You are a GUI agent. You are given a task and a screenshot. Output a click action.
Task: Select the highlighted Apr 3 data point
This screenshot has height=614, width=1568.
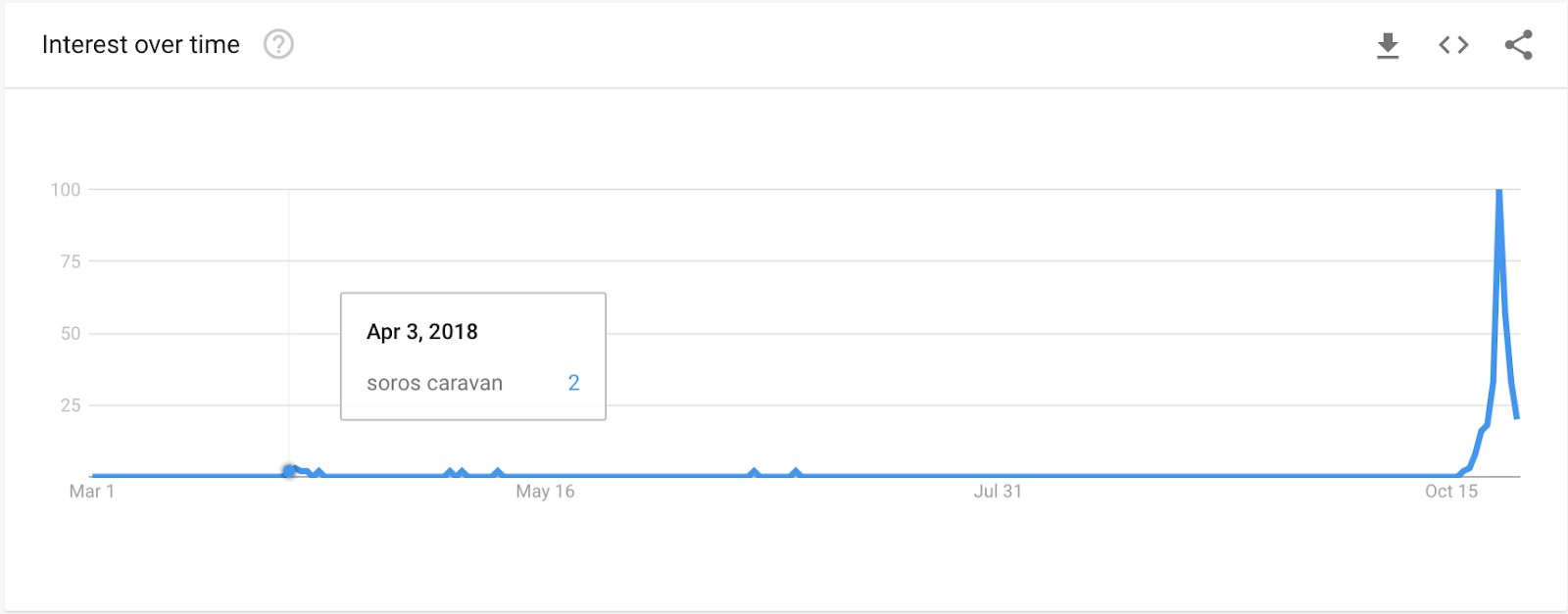(x=289, y=471)
